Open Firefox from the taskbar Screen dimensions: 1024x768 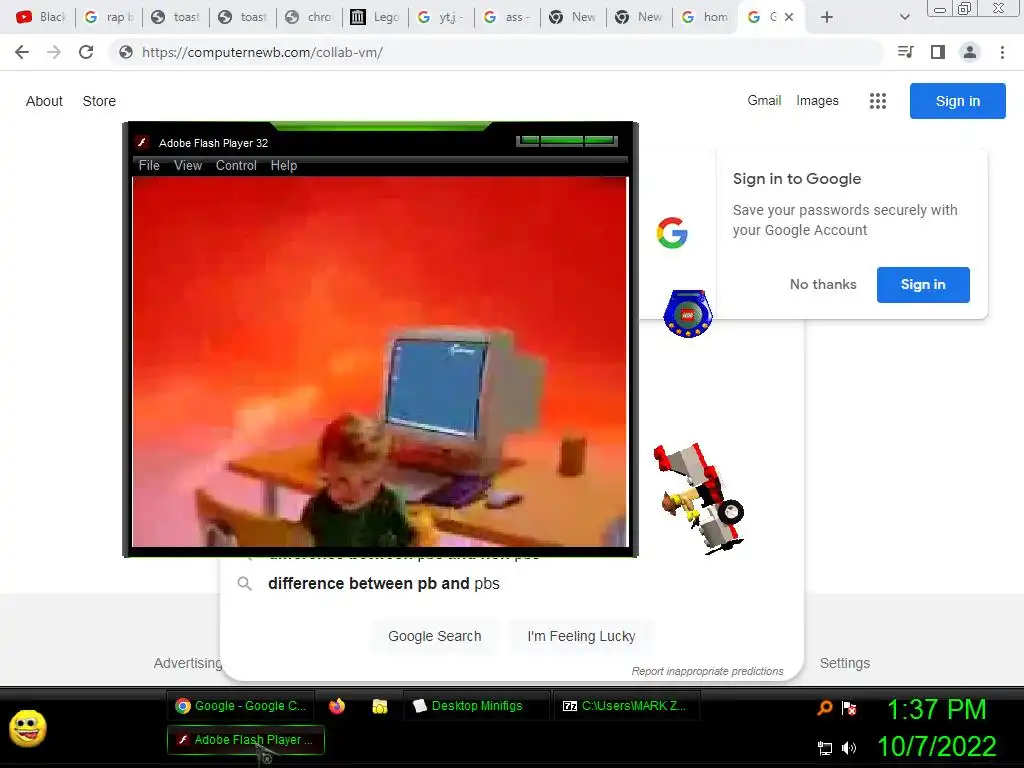pyautogui.click(x=337, y=706)
